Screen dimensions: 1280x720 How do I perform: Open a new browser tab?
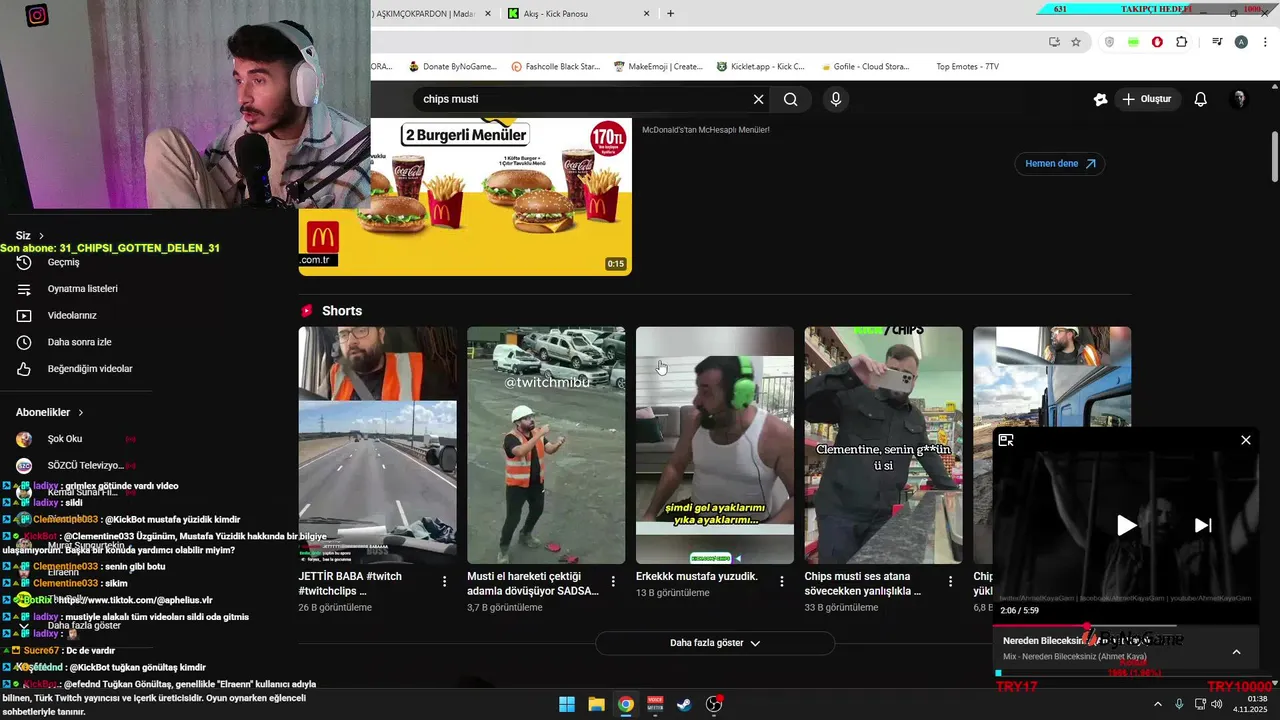(670, 13)
